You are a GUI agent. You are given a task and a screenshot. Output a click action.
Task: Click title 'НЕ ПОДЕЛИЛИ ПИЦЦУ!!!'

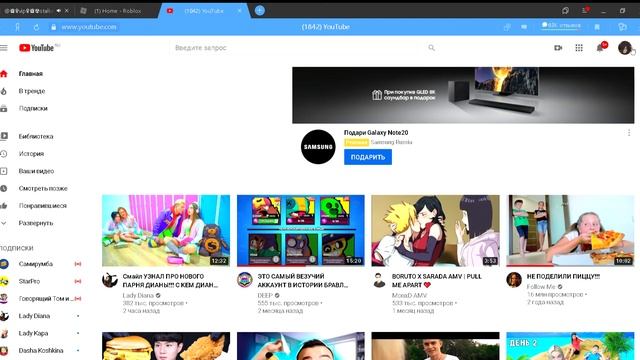tap(563, 276)
